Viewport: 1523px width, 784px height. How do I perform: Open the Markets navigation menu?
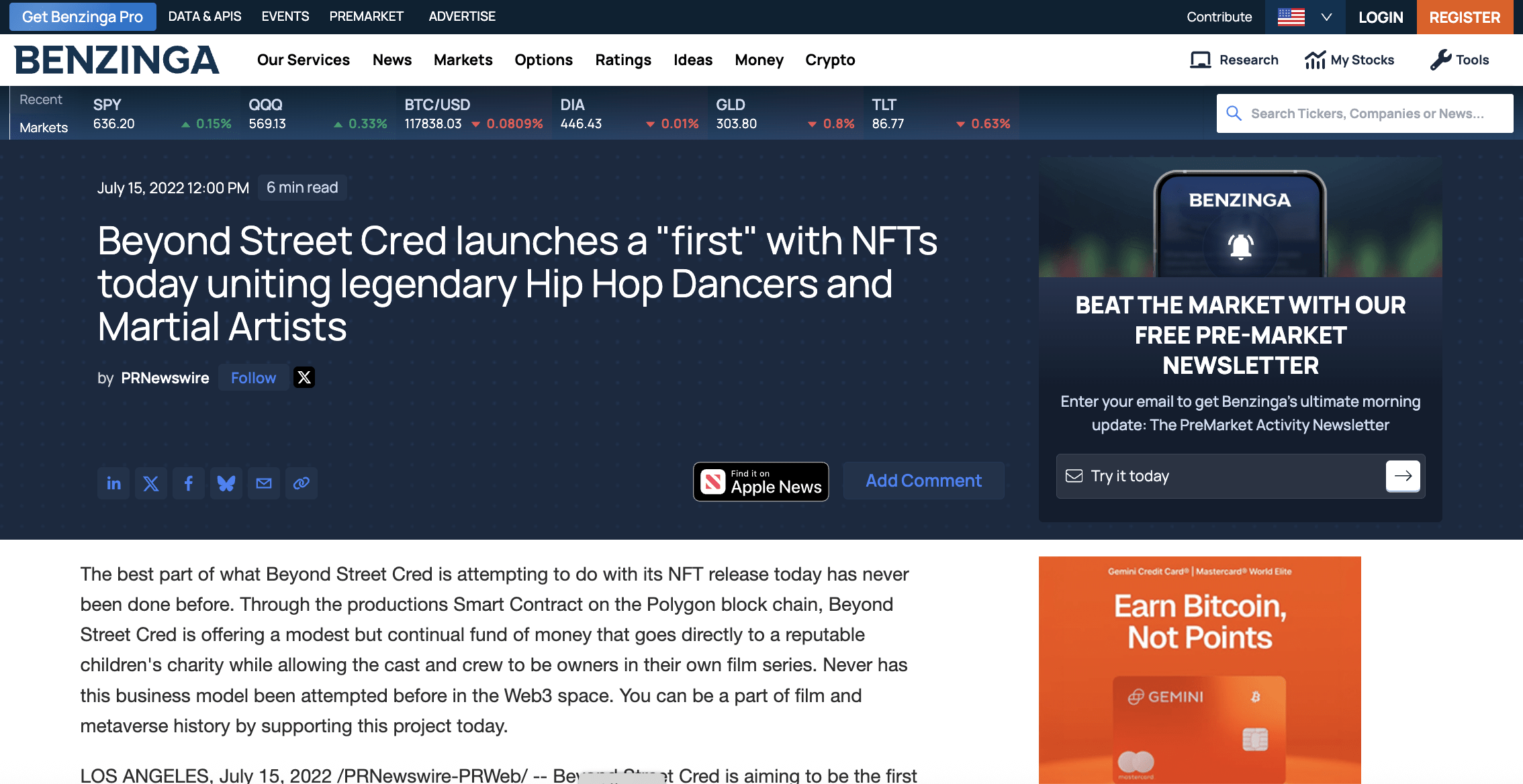point(463,60)
